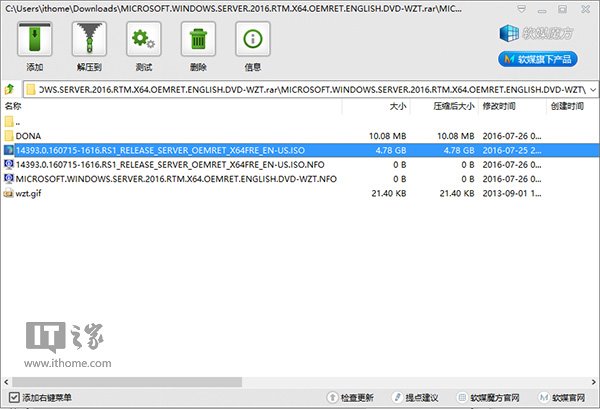Select the DONA folder
The width and height of the screenshot is (600, 409).
click(28, 134)
